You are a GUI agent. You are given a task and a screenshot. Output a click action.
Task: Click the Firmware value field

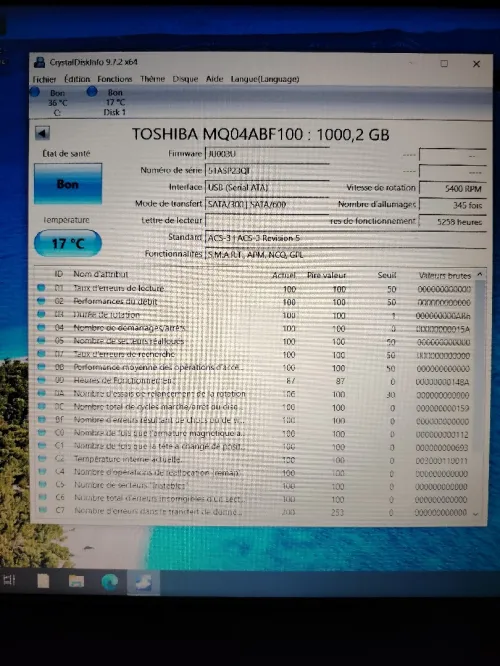pos(267,154)
